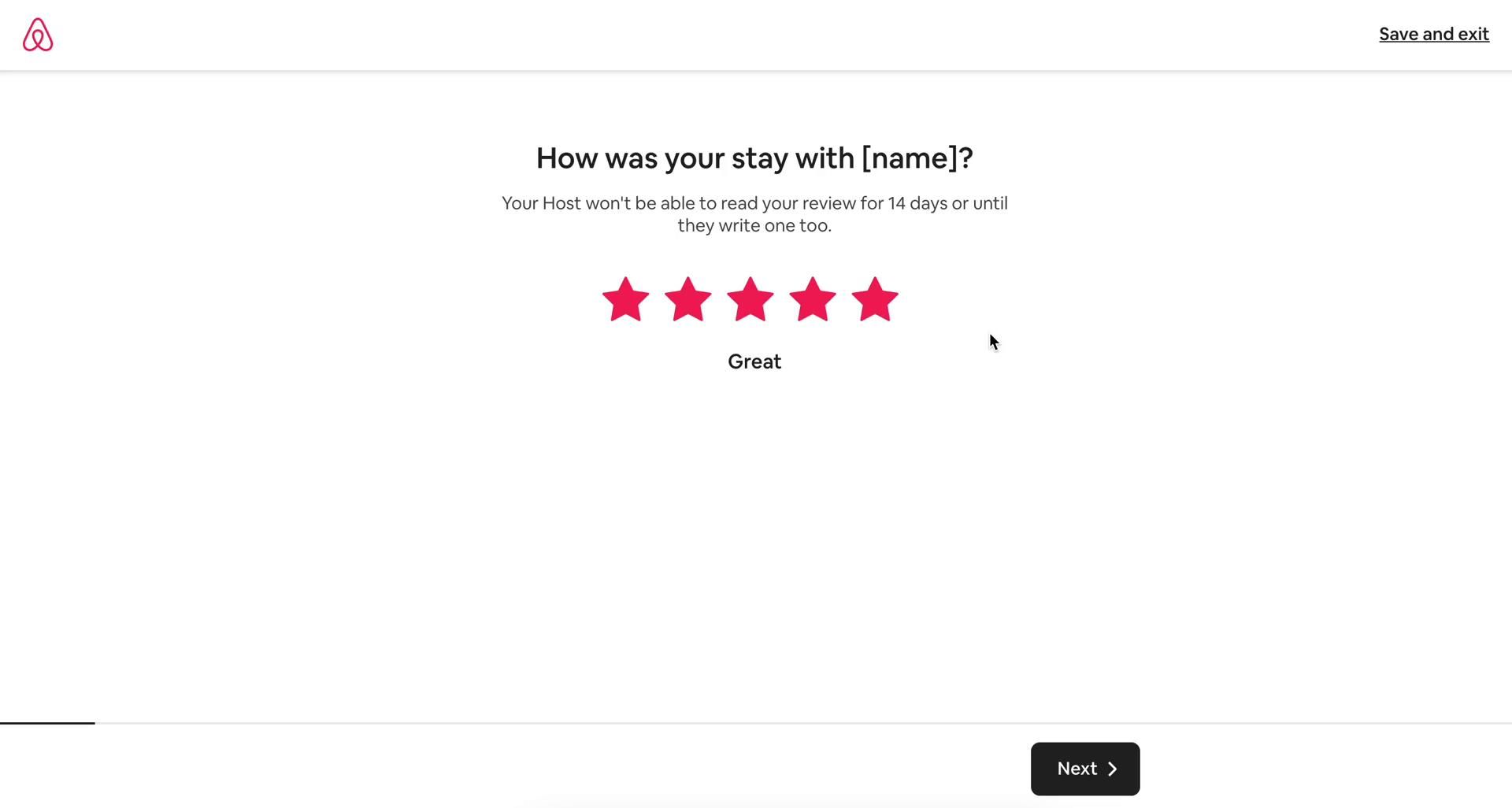Click the Airbnb logo icon

coord(38,35)
